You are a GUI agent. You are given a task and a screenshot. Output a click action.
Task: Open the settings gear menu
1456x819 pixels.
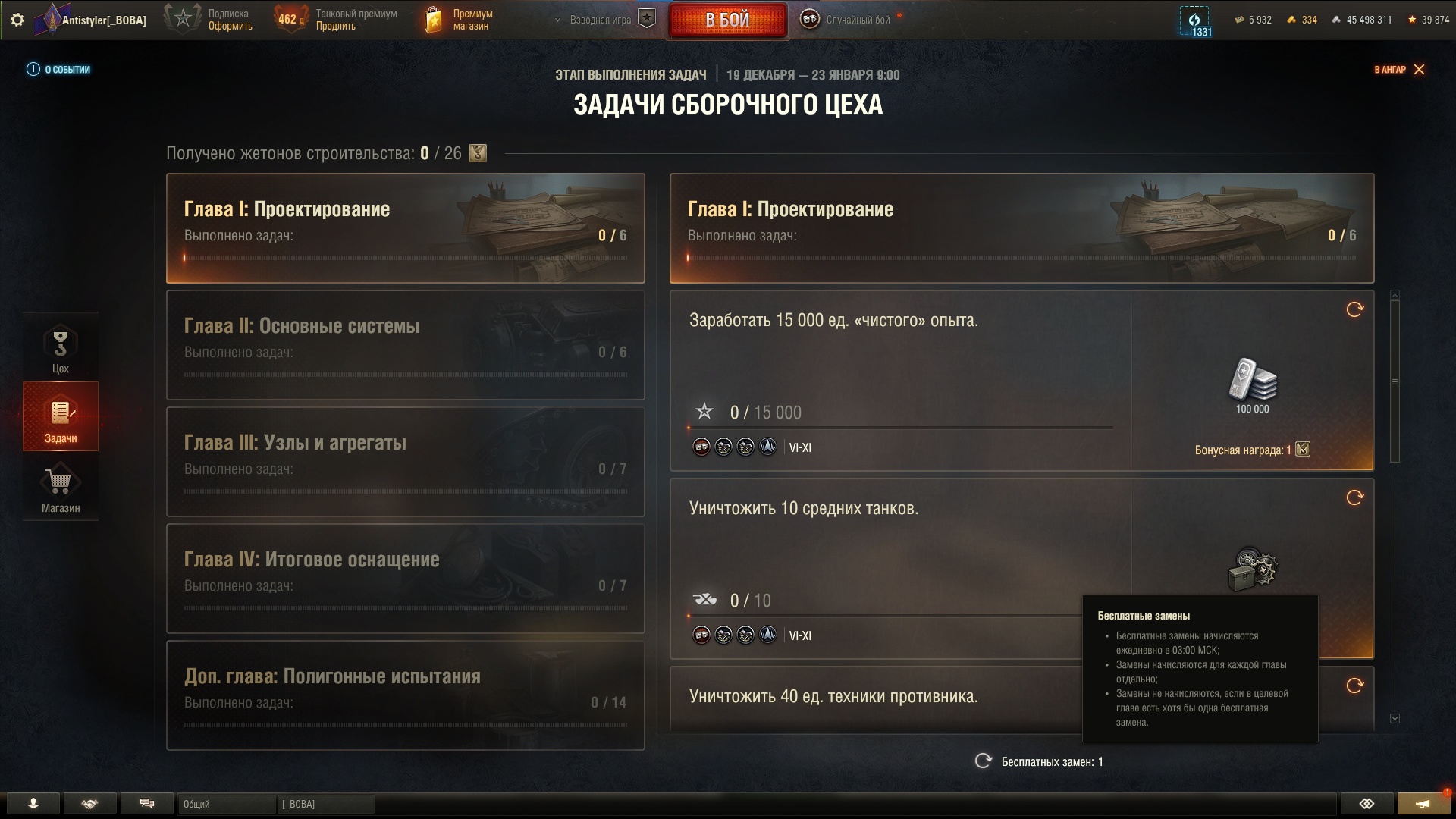coord(17,20)
